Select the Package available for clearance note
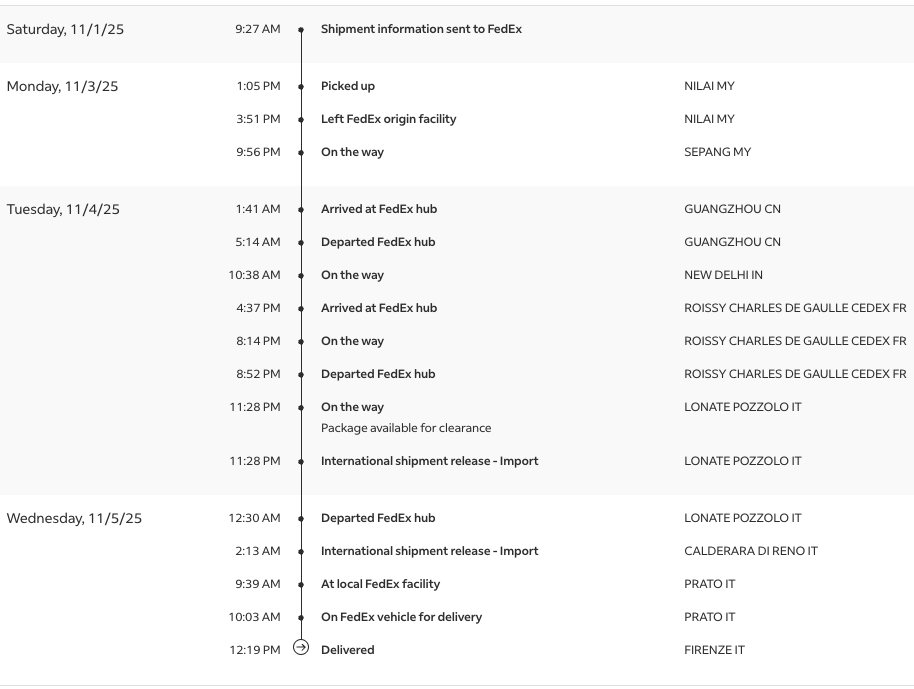The image size is (914, 689). tap(406, 428)
